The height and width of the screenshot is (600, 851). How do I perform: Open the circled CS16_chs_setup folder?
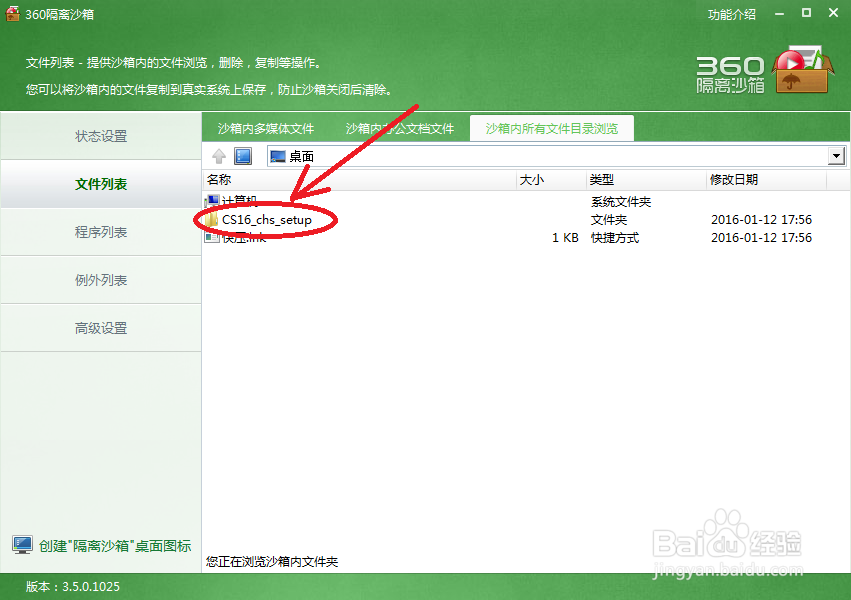click(x=265, y=218)
